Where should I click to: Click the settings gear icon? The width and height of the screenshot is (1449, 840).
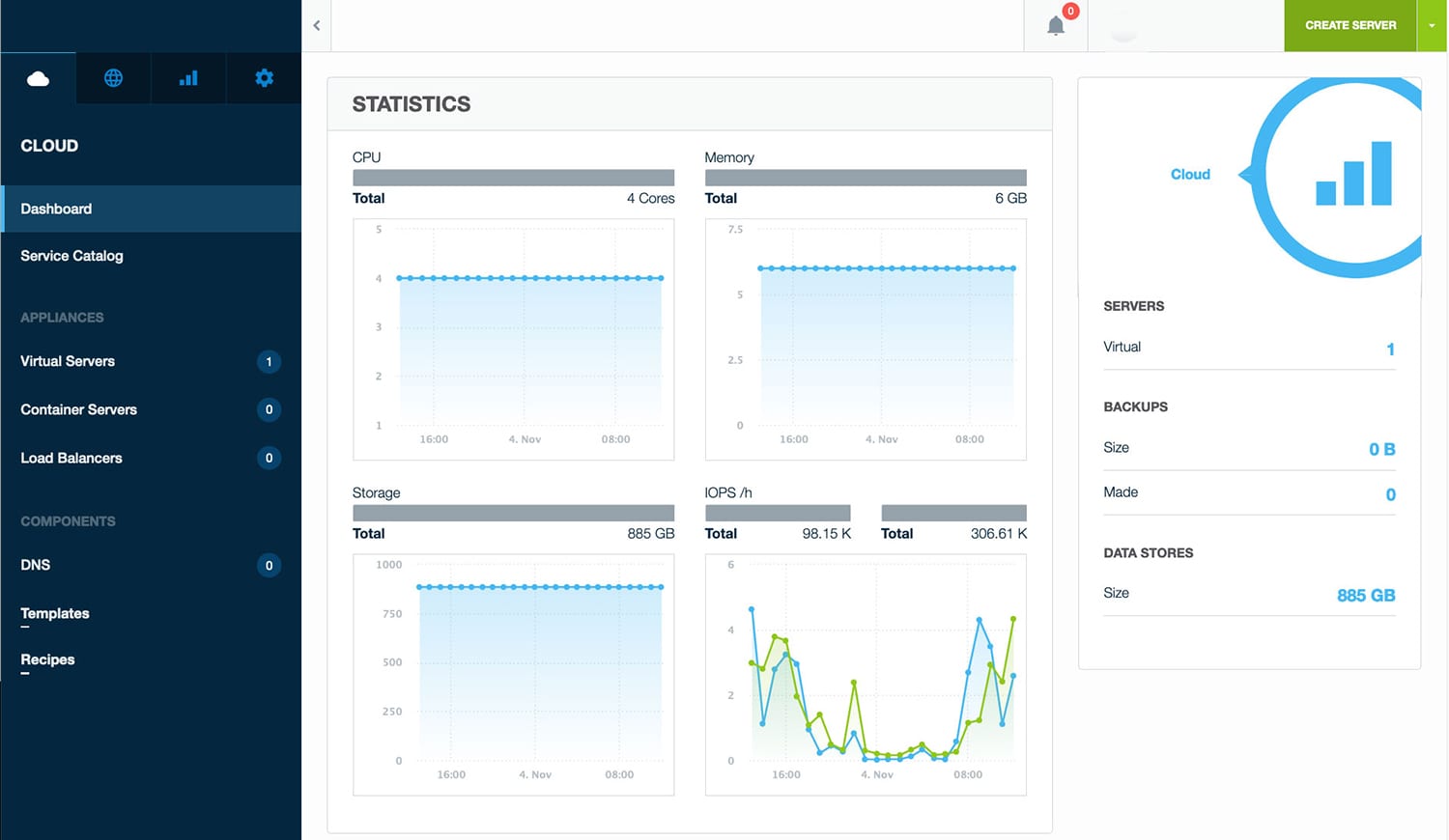coord(264,78)
